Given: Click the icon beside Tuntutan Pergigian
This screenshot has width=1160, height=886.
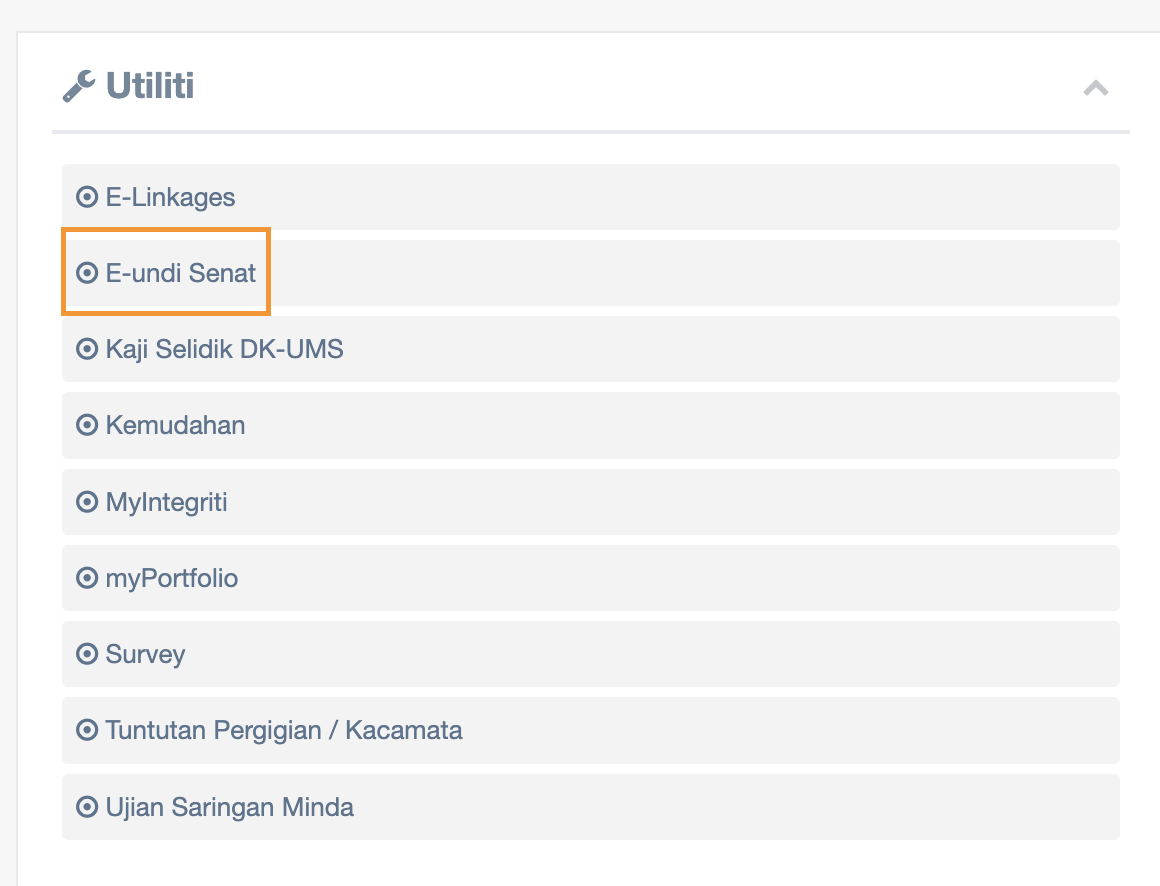Looking at the screenshot, I should [88, 730].
